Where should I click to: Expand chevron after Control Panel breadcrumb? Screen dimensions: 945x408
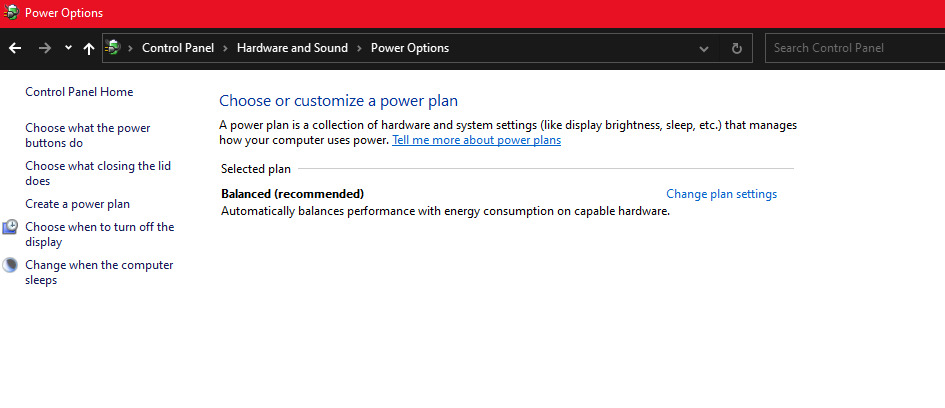(225, 48)
